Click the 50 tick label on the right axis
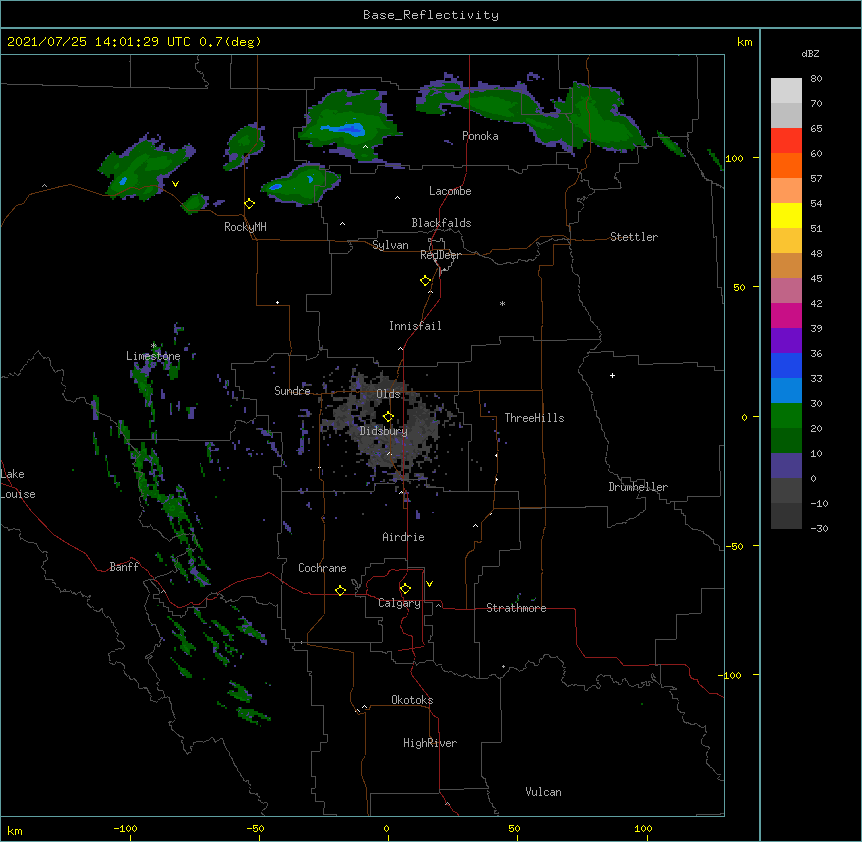The width and height of the screenshot is (862, 842). coord(739,287)
